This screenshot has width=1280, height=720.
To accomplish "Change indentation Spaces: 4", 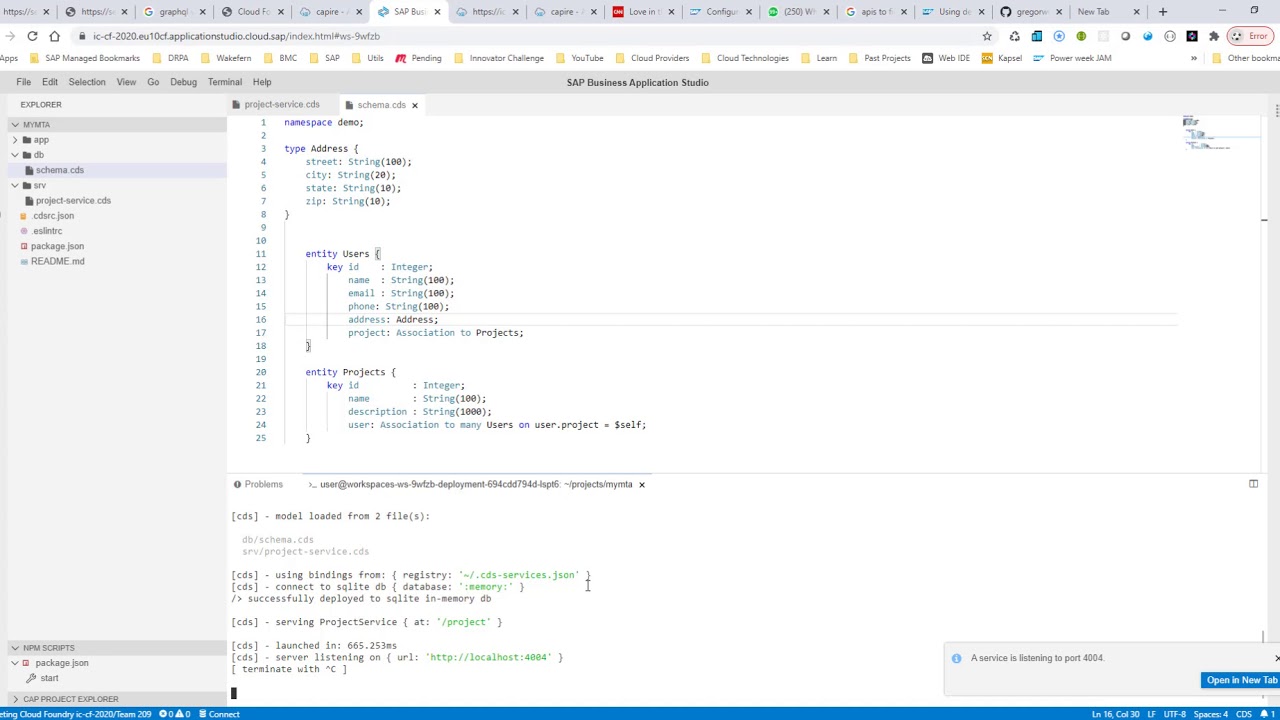I will pos(1211,714).
